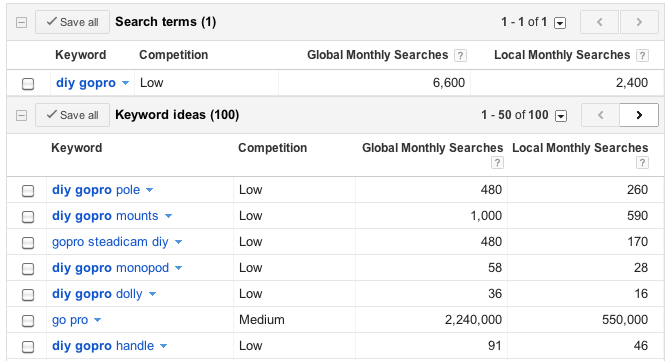672x361 pixels.
Task: Check the box for diy gopro pole
Action: click(x=28, y=191)
